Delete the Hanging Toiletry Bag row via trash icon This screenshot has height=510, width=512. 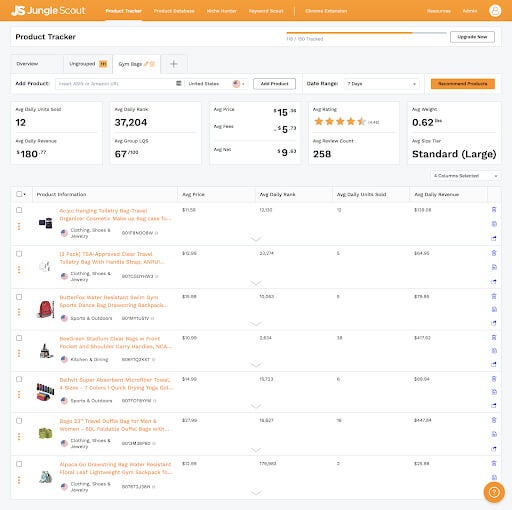pos(494,210)
